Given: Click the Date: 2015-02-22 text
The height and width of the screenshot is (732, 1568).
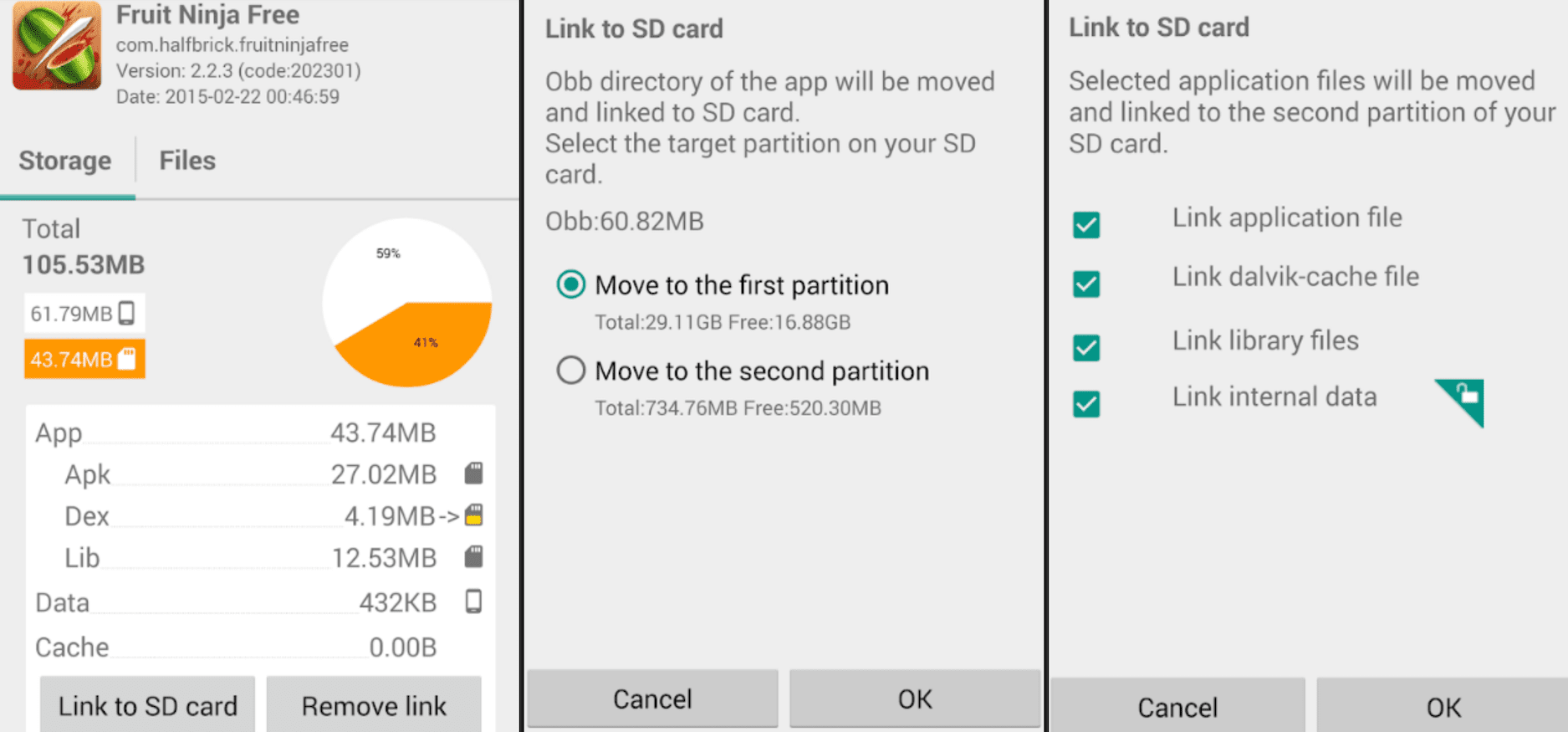Looking at the screenshot, I should (x=227, y=96).
